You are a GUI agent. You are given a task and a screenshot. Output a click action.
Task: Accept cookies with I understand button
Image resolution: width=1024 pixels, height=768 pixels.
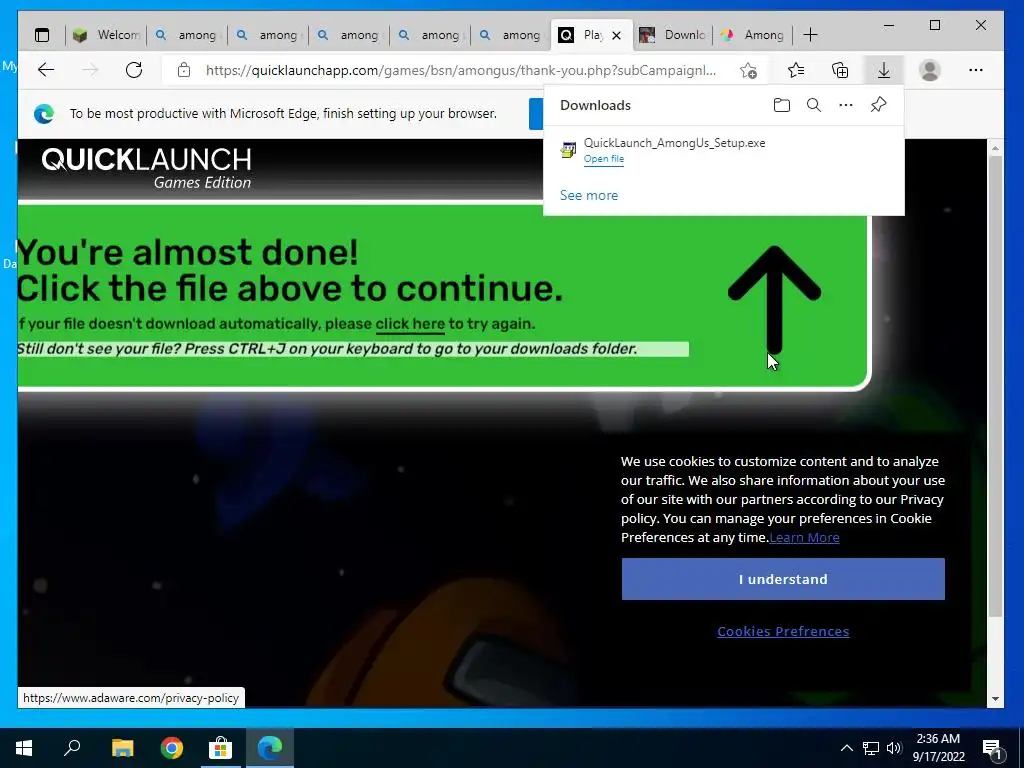point(783,579)
